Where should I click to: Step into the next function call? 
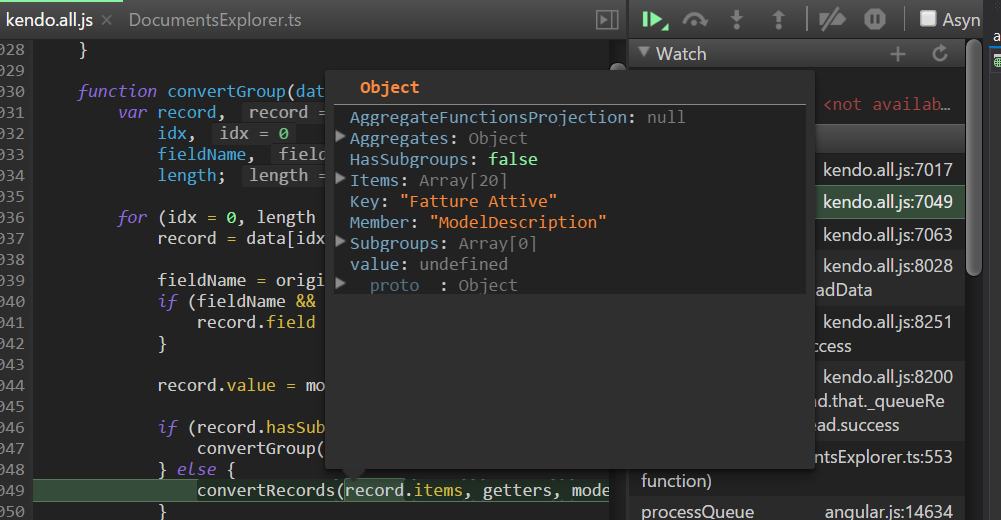pos(738,19)
